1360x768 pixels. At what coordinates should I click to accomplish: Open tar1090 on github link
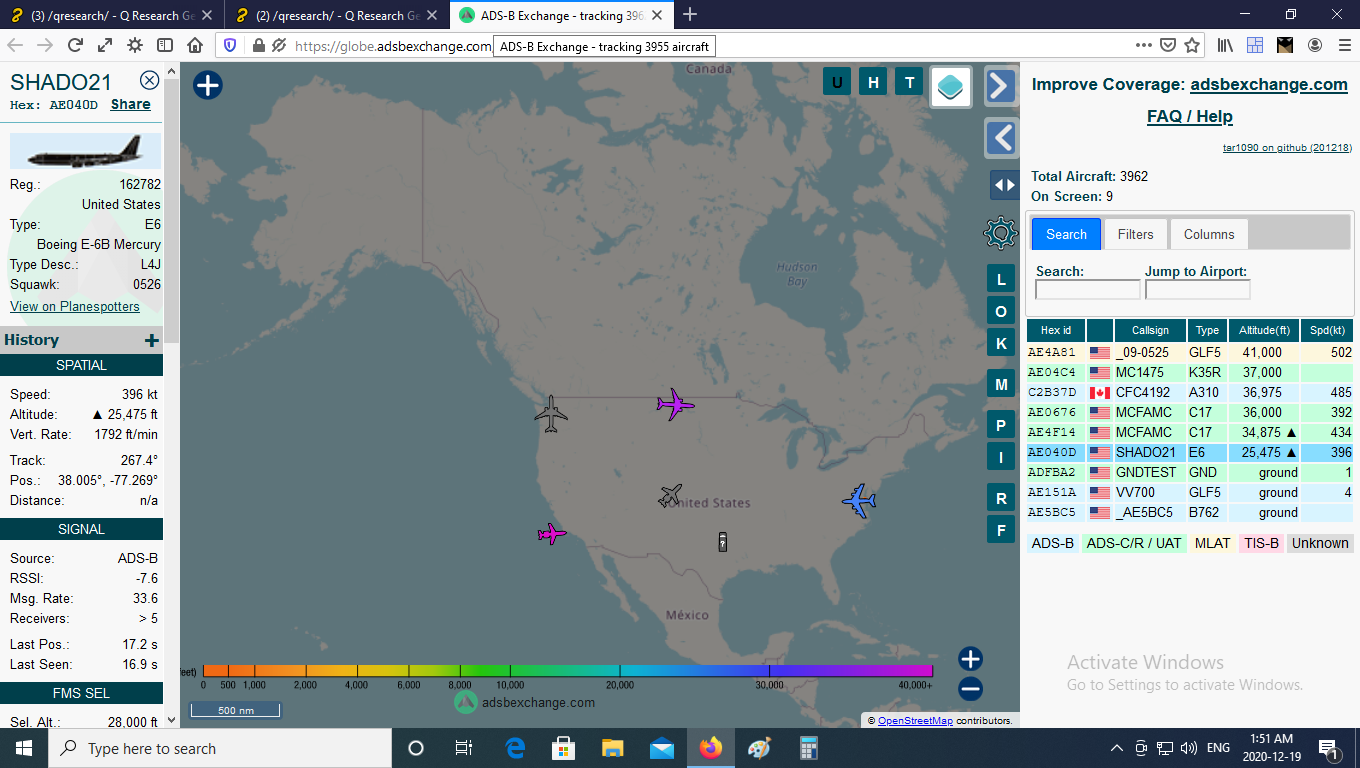click(x=1288, y=147)
